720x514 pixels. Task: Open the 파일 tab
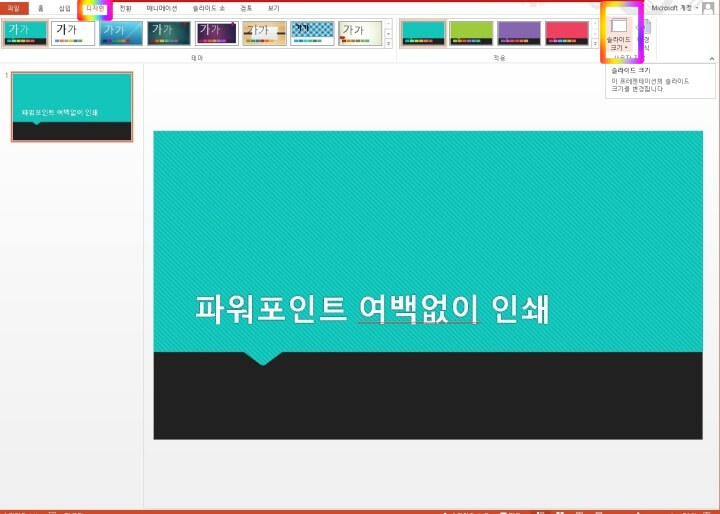pyautogui.click(x=14, y=8)
